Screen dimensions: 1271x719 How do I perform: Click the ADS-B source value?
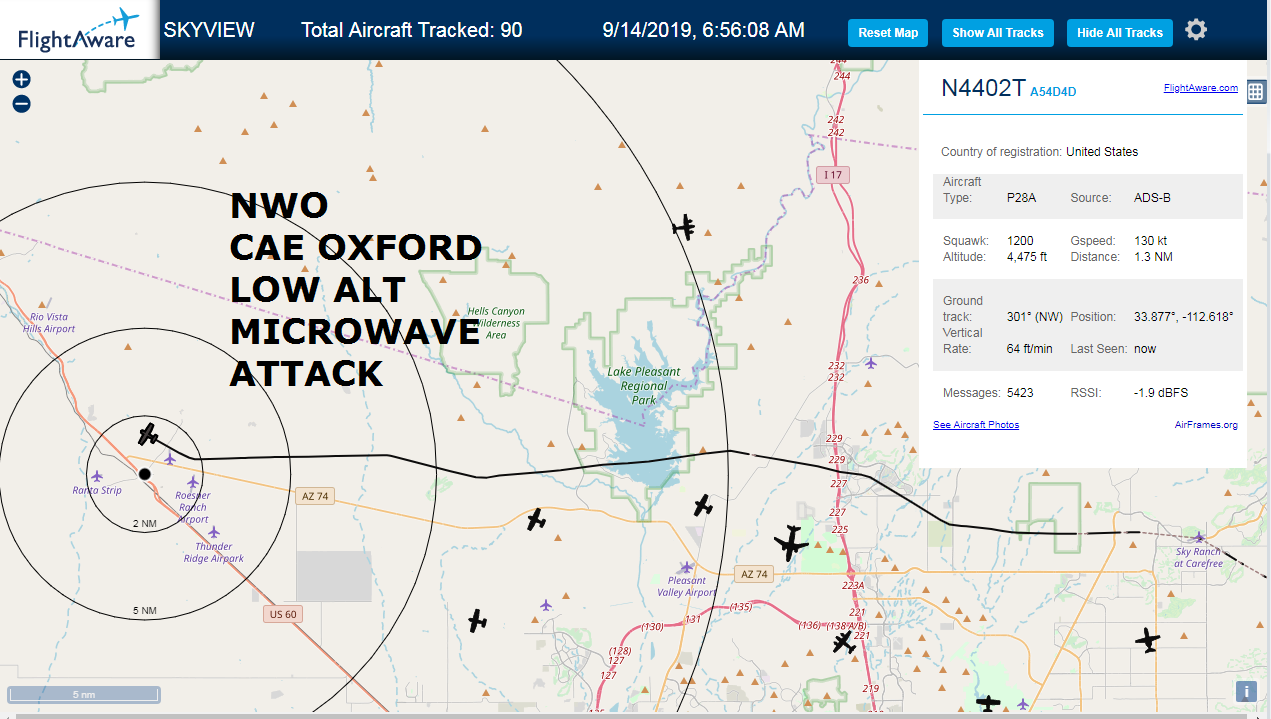click(x=1152, y=198)
